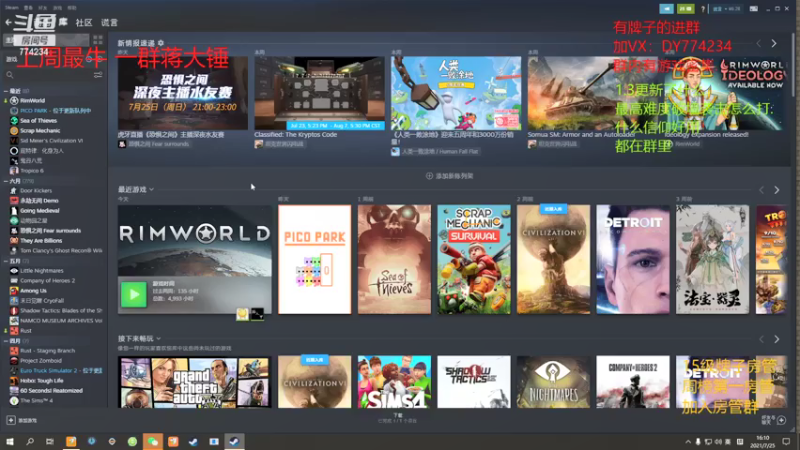The width and height of the screenshot is (800, 450).
Task: Open WeChat from the taskbar
Action: coord(153,441)
